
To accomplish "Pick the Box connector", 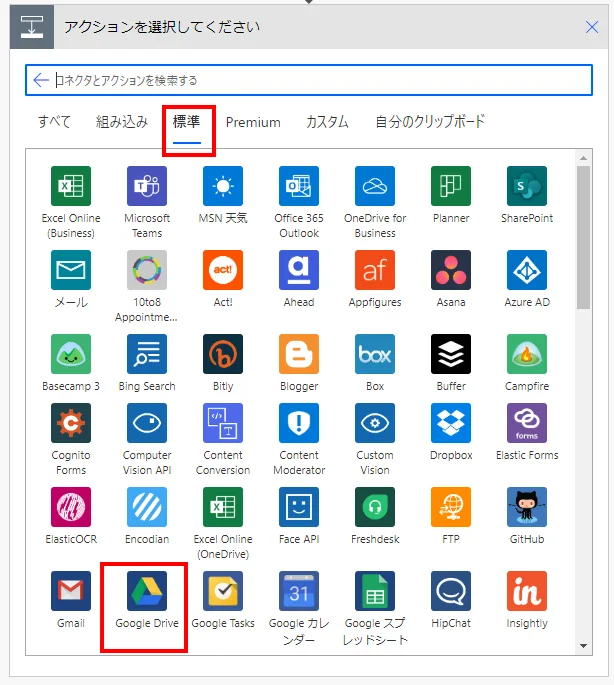I will click(x=375, y=354).
